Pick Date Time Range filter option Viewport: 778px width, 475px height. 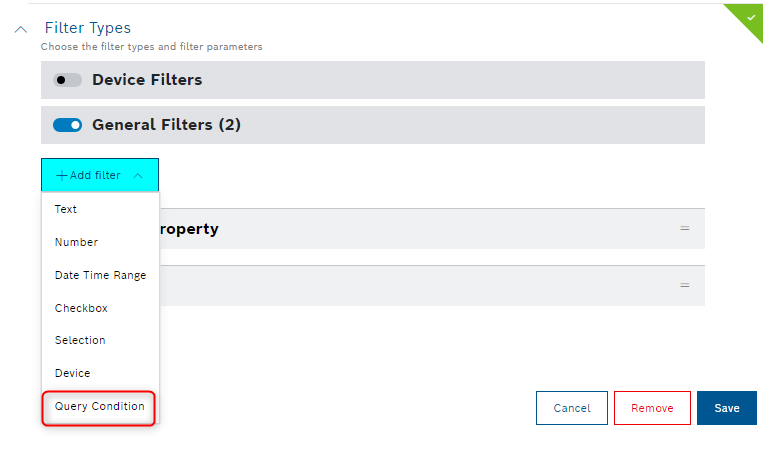click(100, 275)
